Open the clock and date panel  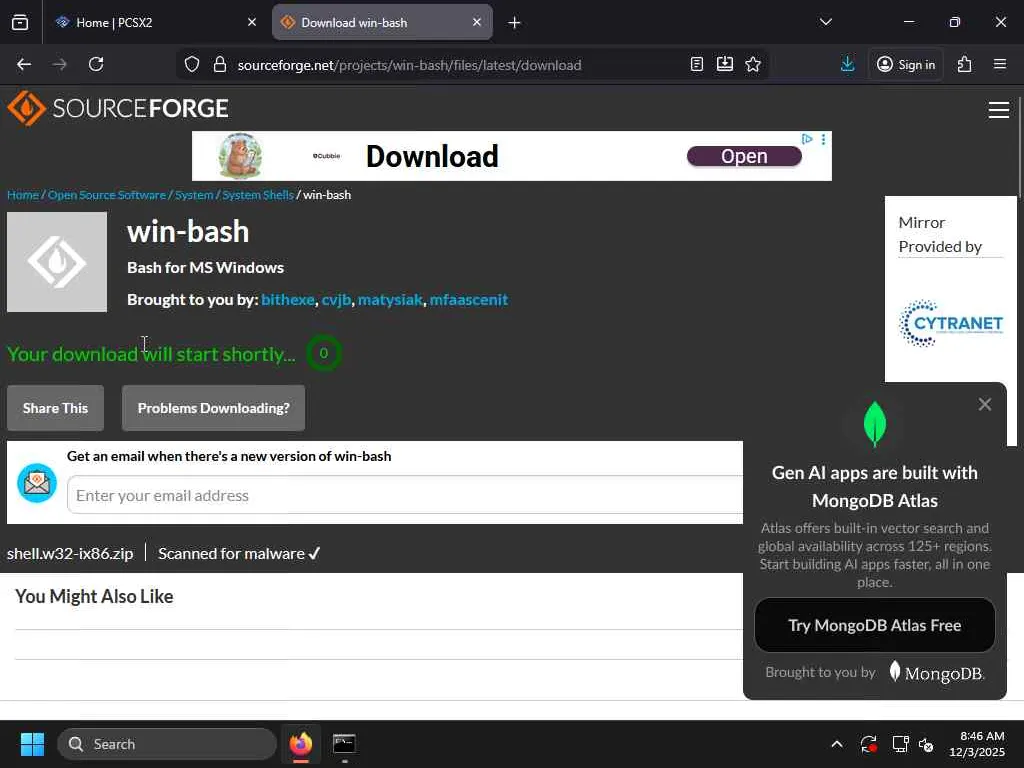pos(977,744)
